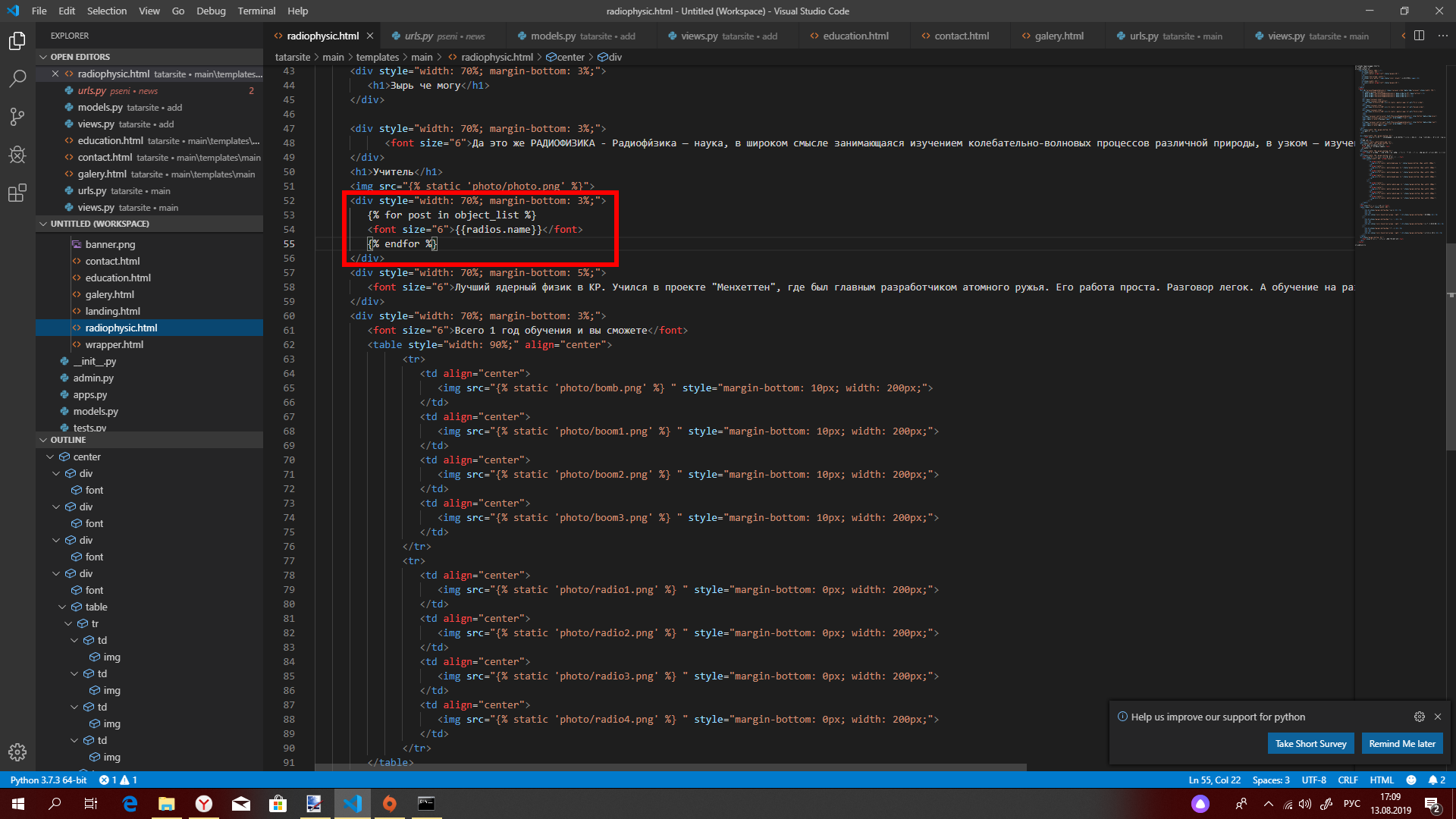Click the РУС keyboard language indicator

pos(1351,804)
